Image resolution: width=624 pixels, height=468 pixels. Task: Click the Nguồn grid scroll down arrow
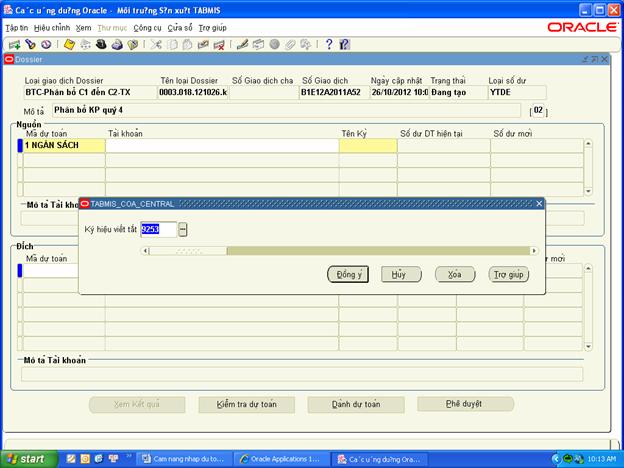tap(588, 191)
